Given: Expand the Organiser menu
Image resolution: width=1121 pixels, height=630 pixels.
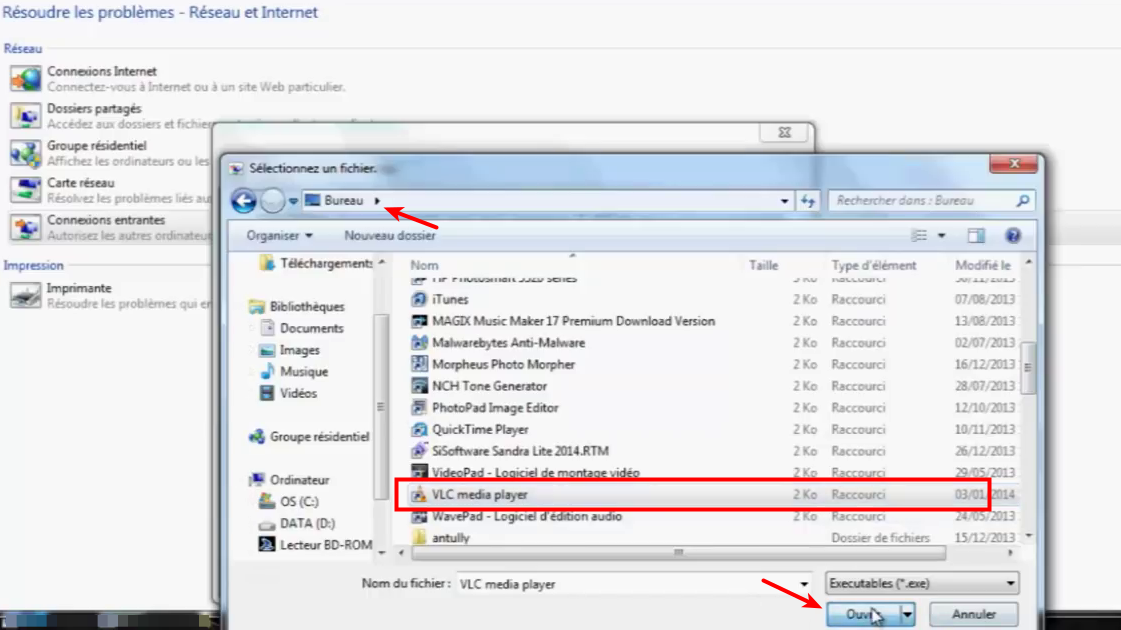Looking at the screenshot, I should click(x=279, y=236).
